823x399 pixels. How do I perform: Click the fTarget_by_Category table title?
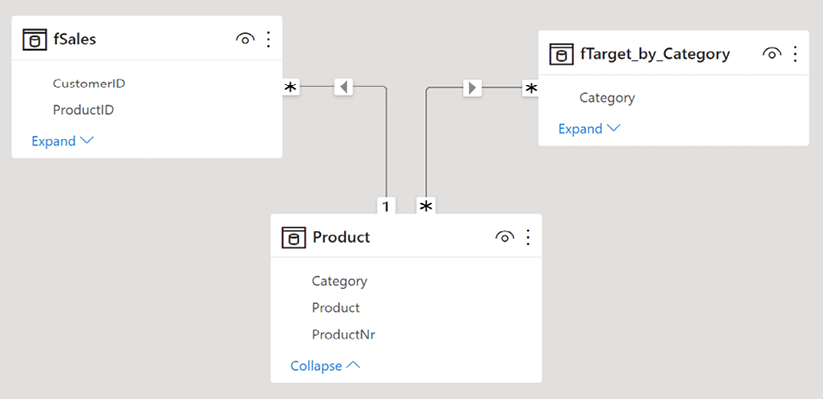tap(655, 54)
